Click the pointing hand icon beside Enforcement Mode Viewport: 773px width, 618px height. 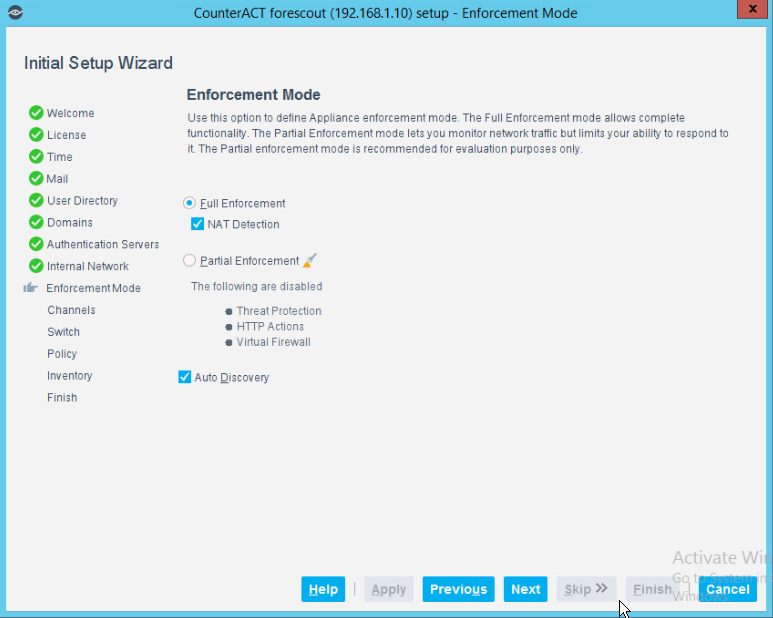(x=31, y=287)
